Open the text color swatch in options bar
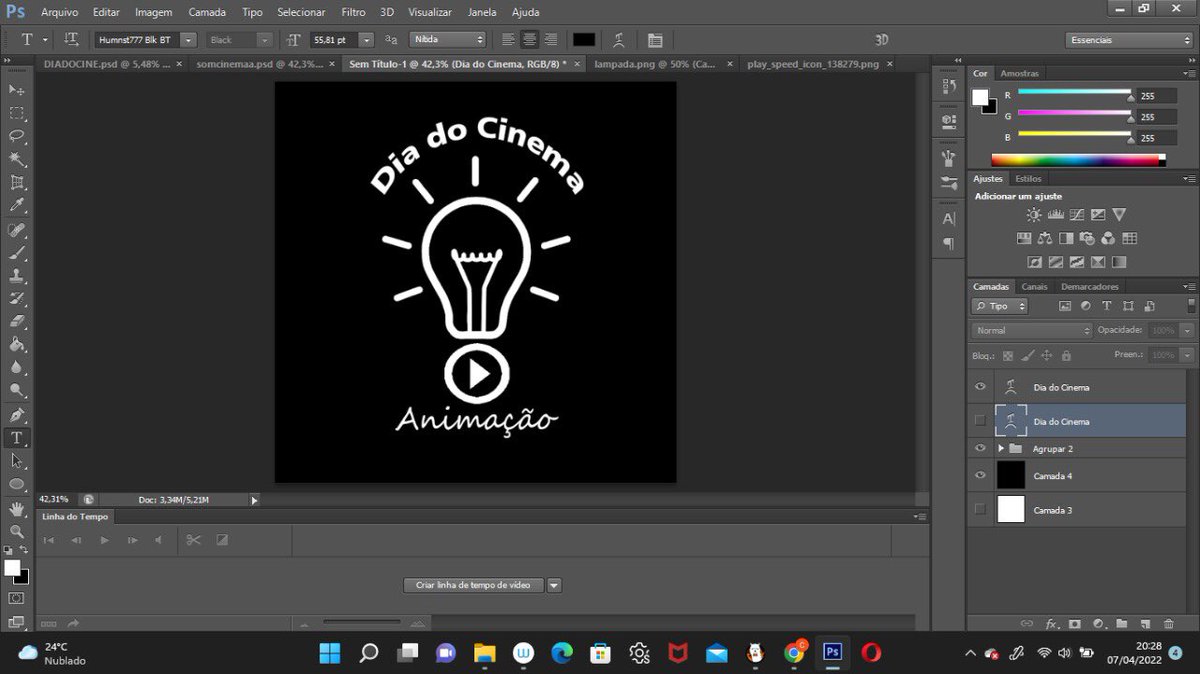Image resolution: width=1200 pixels, height=674 pixels. pyautogui.click(x=585, y=39)
